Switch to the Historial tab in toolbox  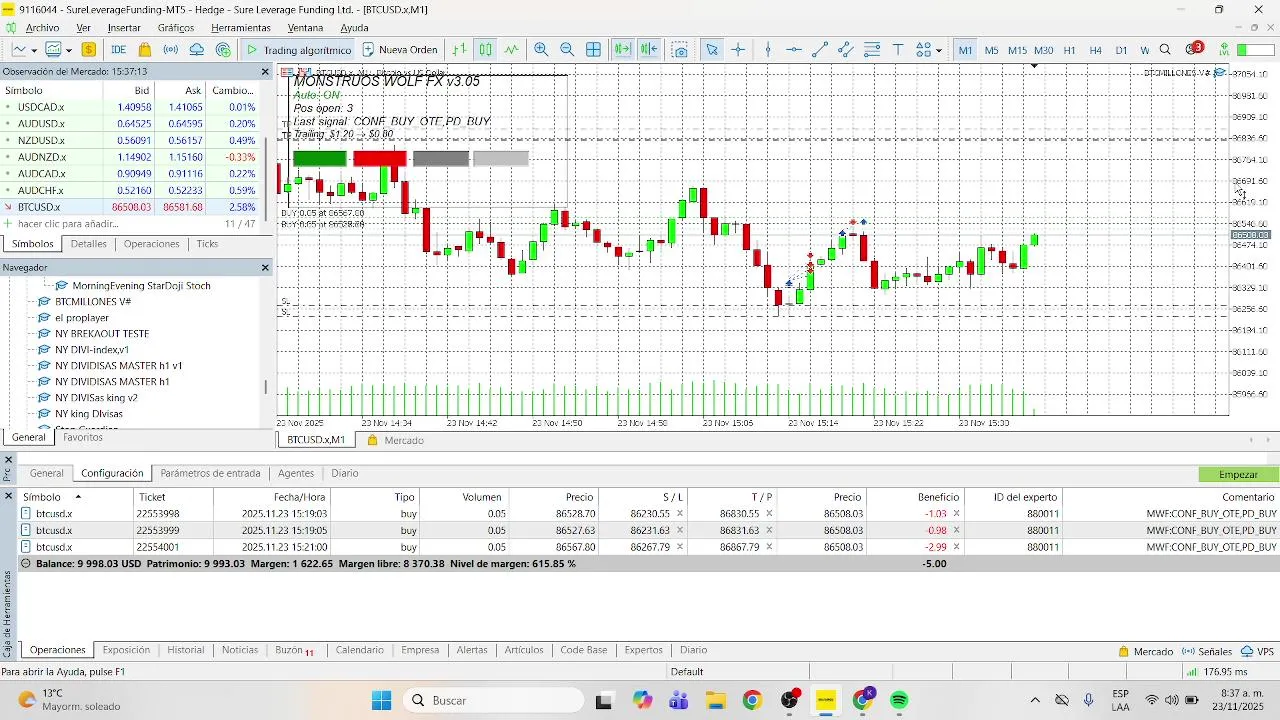tap(186, 650)
